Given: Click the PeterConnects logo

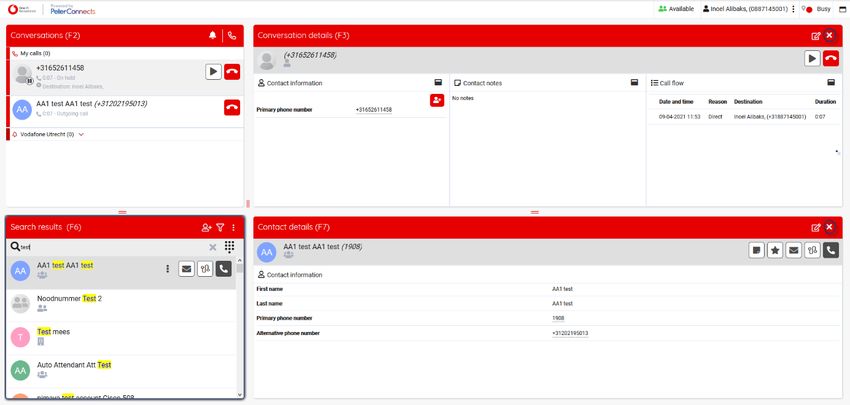Looking at the screenshot, I should 73,9.
